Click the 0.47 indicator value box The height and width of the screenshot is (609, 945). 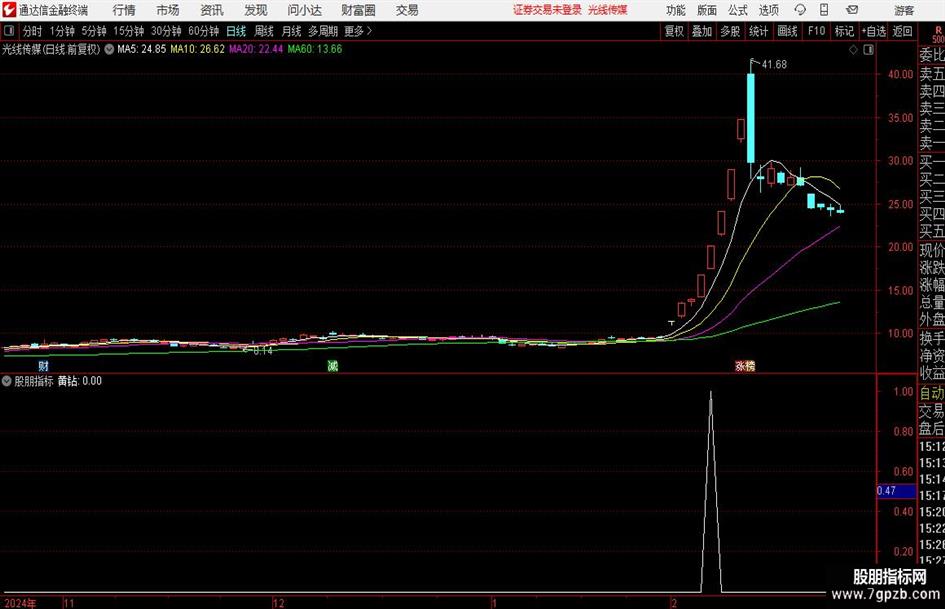click(896, 491)
